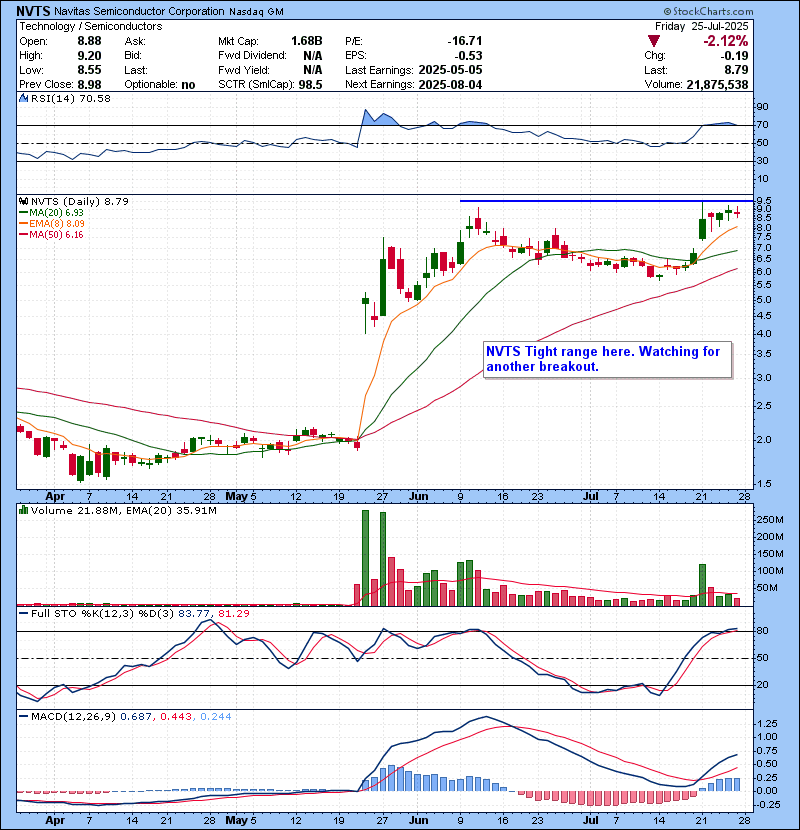
Task: Click the Open price value 8.88
Action: click(89, 41)
